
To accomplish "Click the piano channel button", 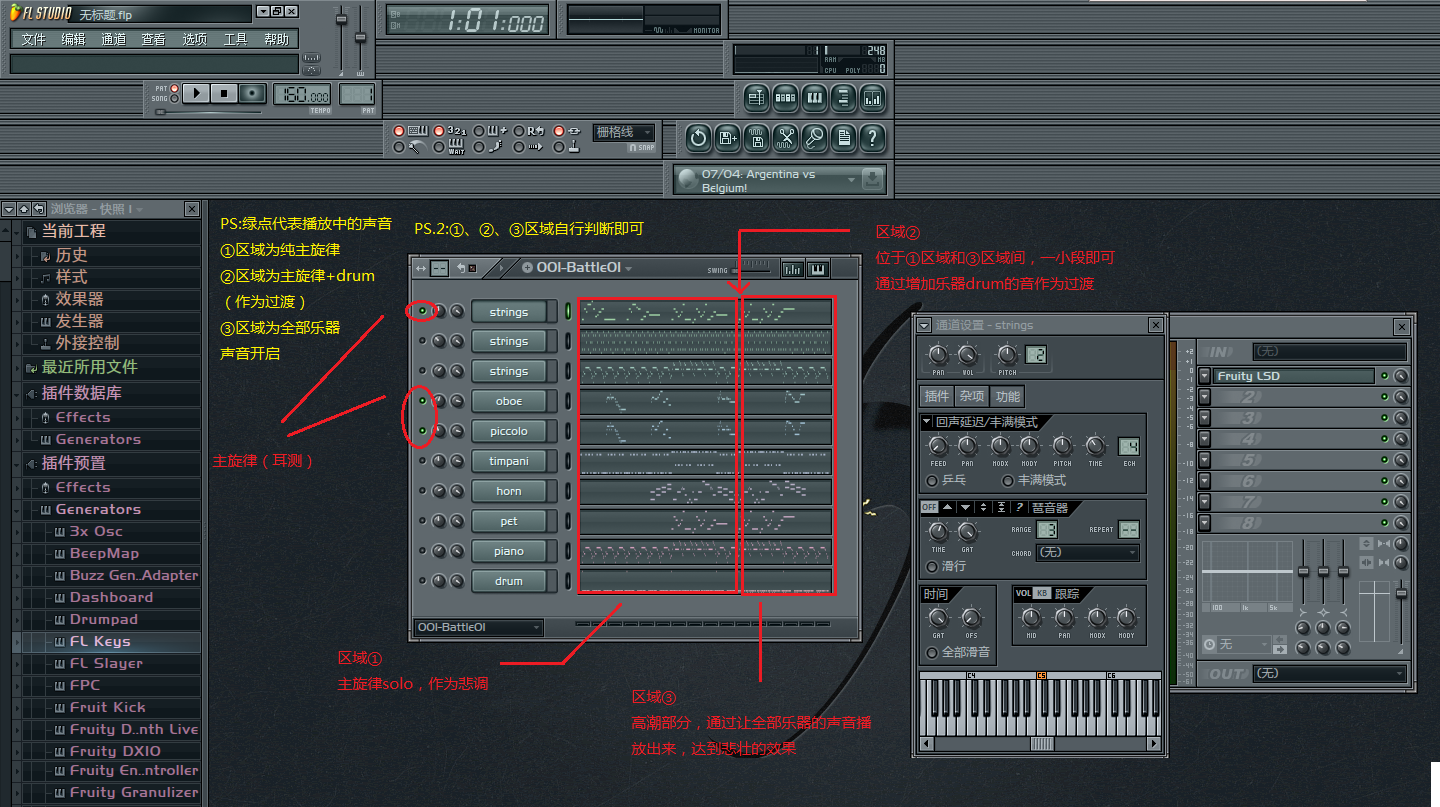I will coord(509,551).
